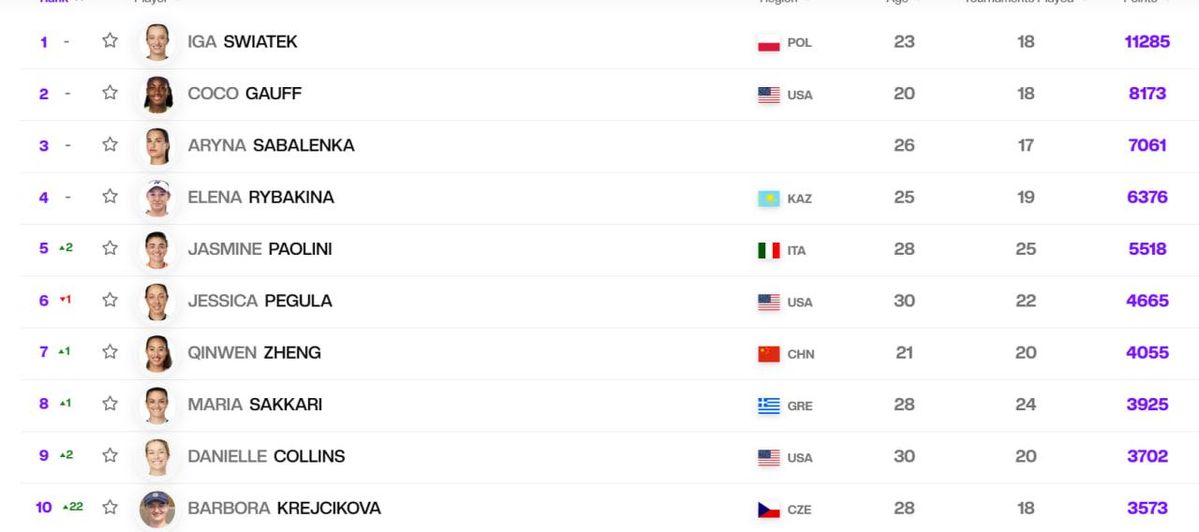Screen dimensions: 1199x532
Task: Click the Poland flag icon
Action: [x=769, y=43]
